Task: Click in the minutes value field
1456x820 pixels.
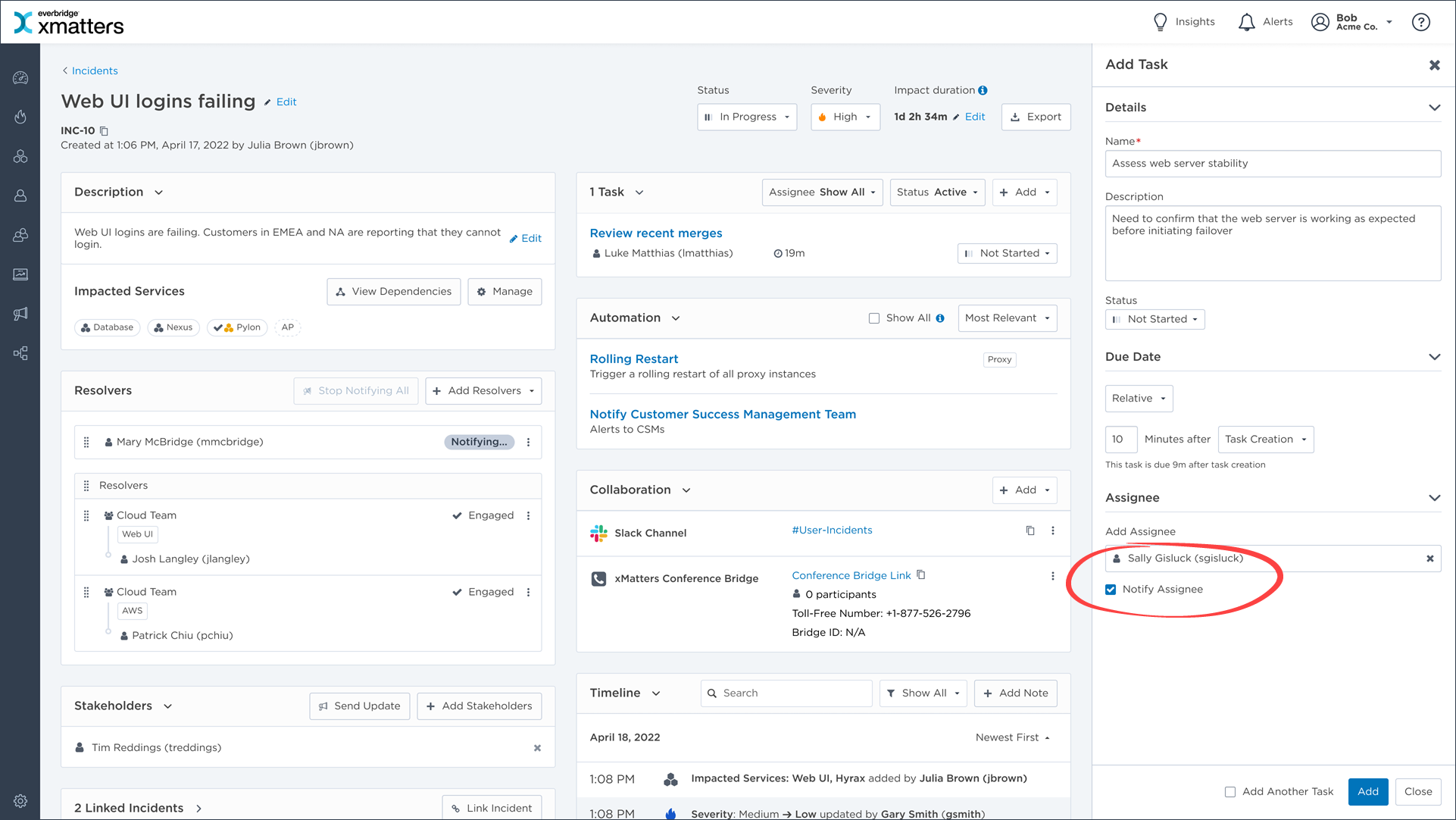Action: (x=1121, y=440)
